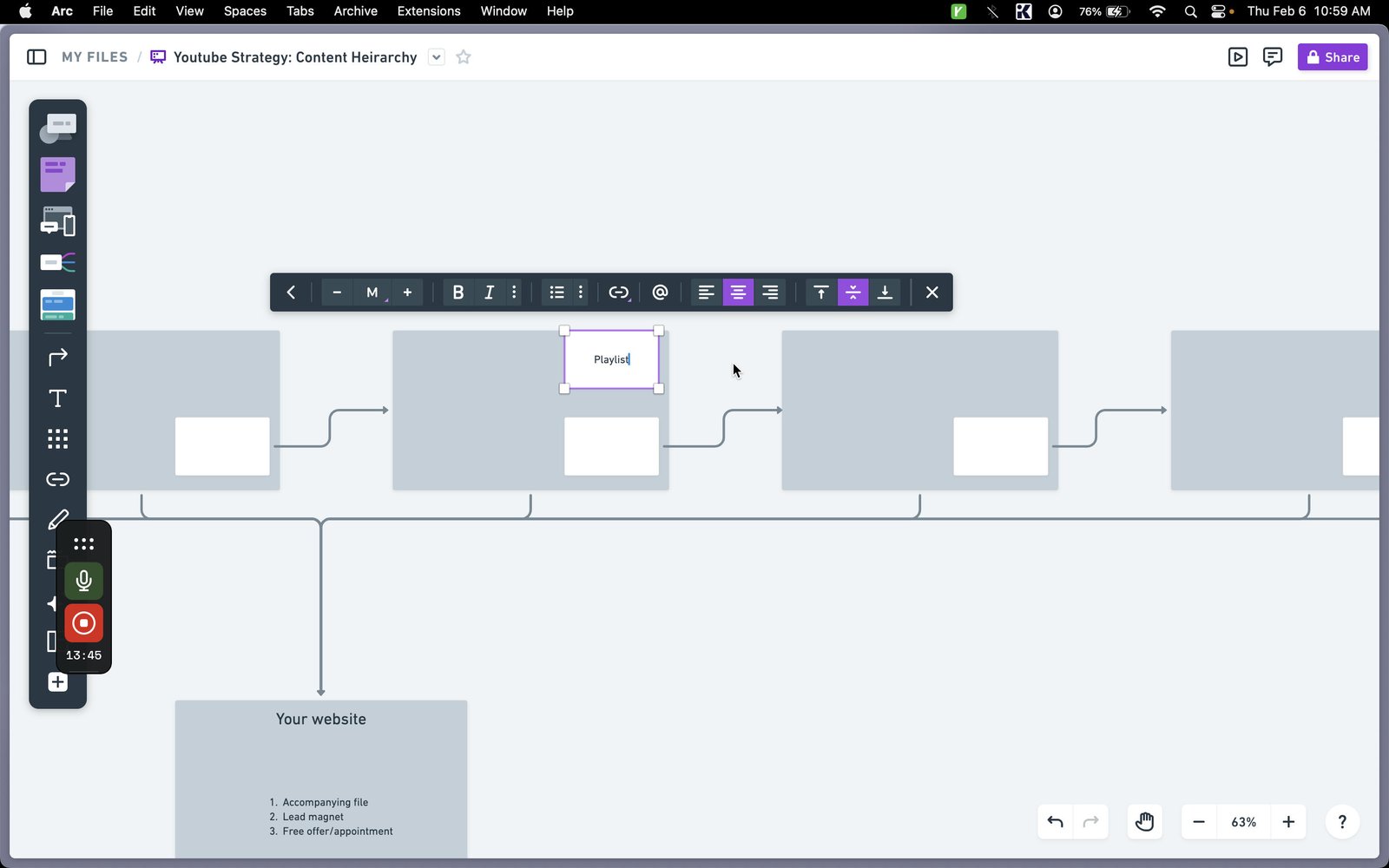Open the grid apps tool
The height and width of the screenshot is (868, 1389).
[x=57, y=438]
